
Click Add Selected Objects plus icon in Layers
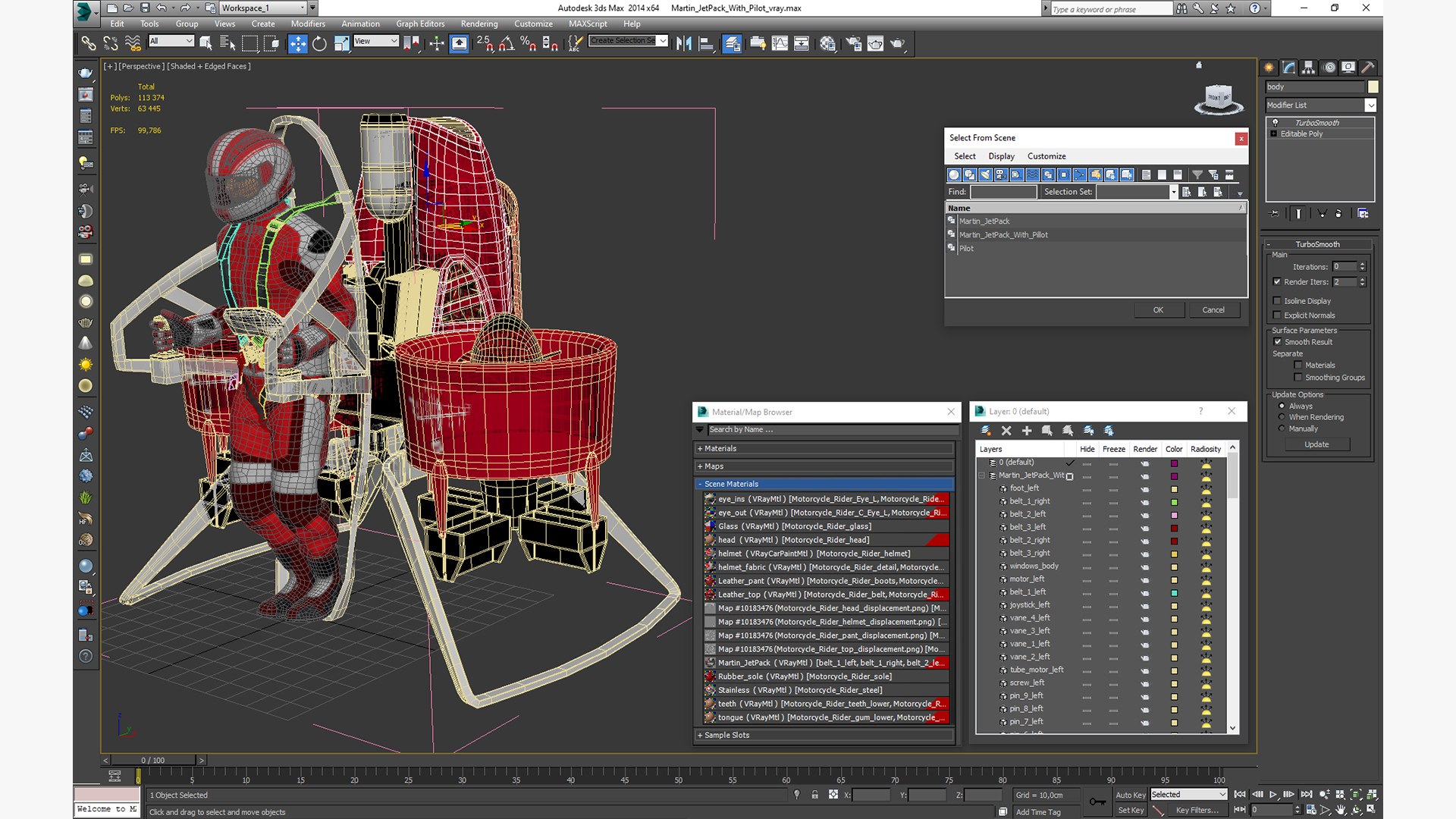pyautogui.click(x=1027, y=431)
